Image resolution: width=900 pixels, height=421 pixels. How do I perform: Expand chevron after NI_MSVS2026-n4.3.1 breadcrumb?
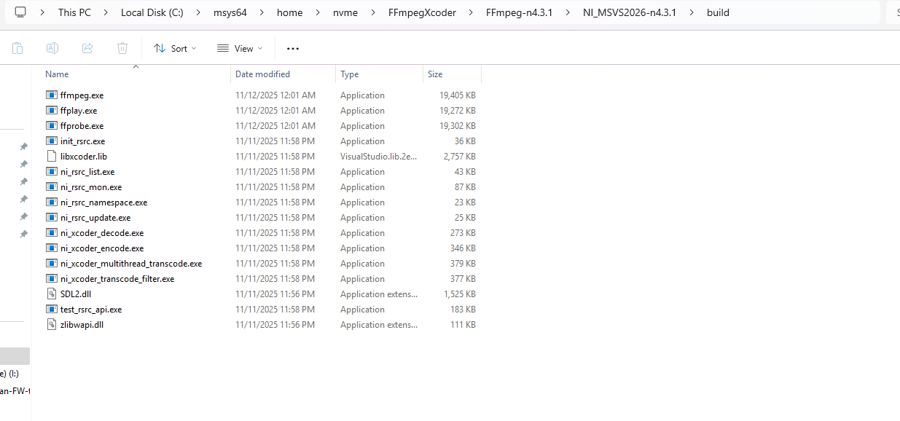click(692, 12)
